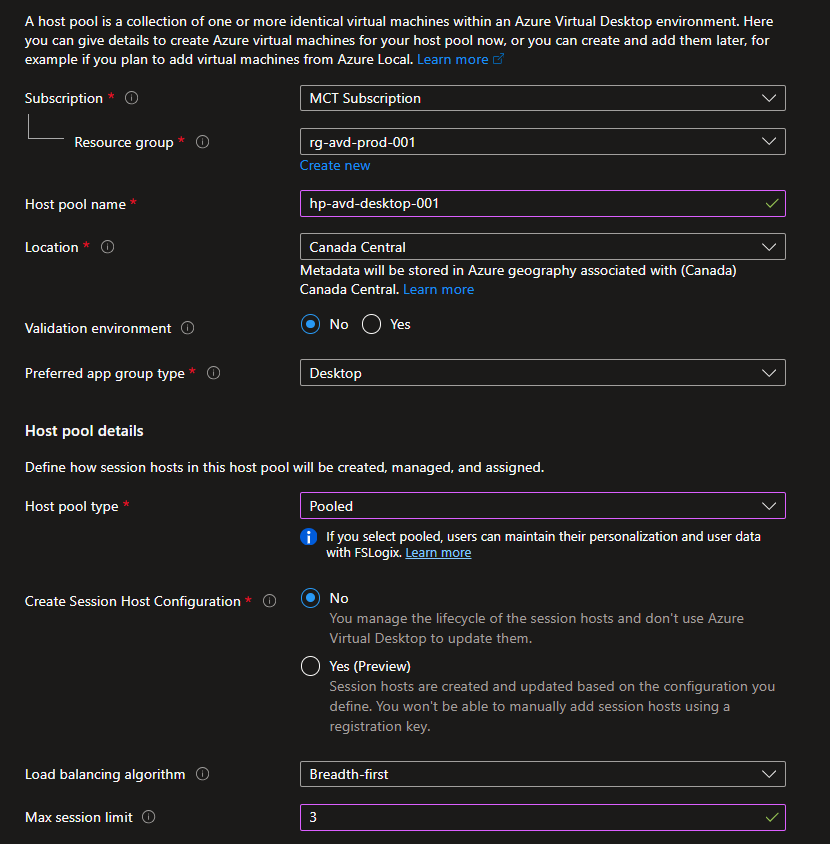Open the Preferred app group type dropdown
The height and width of the screenshot is (844, 830).
coord(543,373)
